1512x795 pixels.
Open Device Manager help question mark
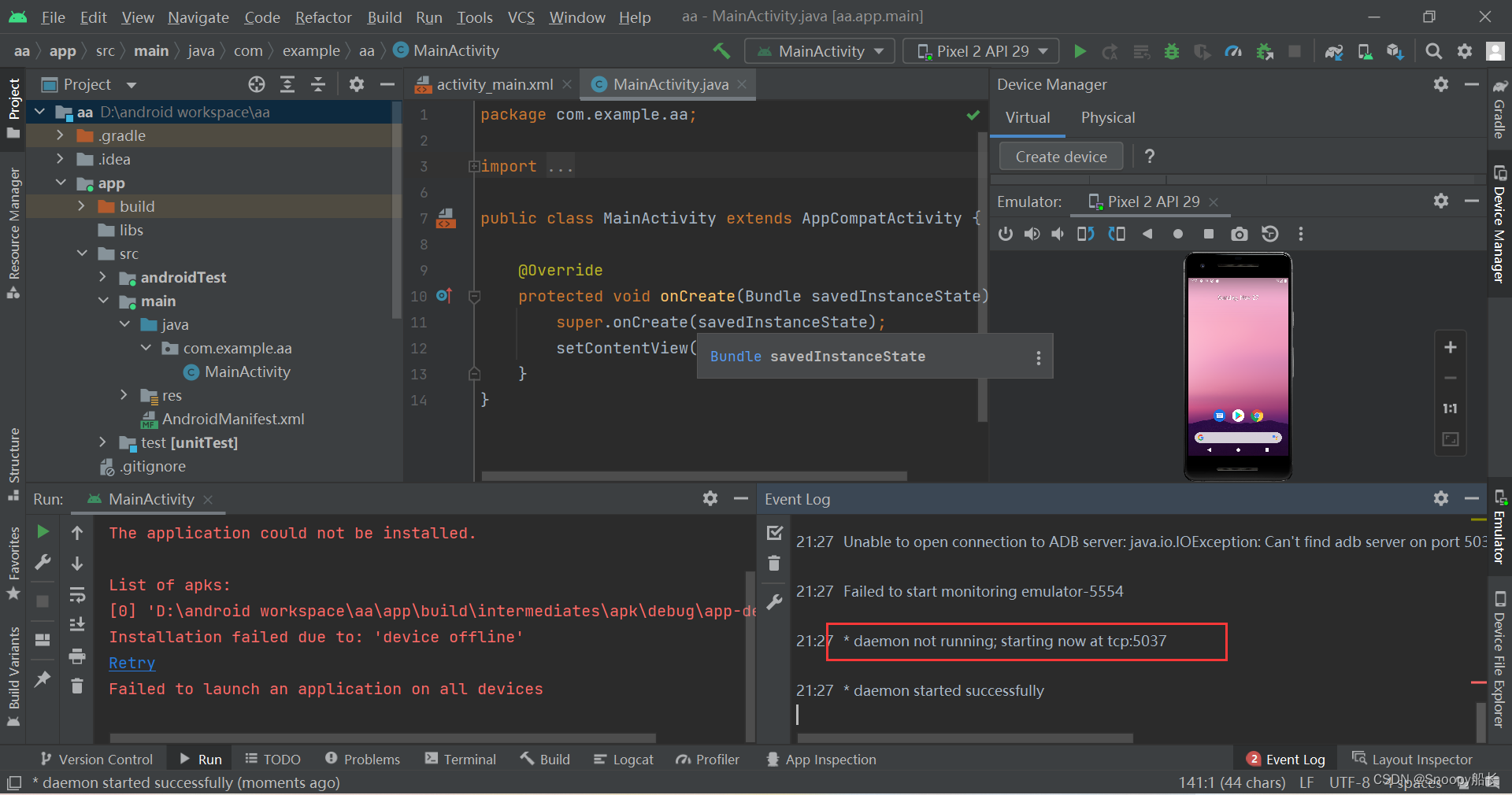pos(1150,157)
